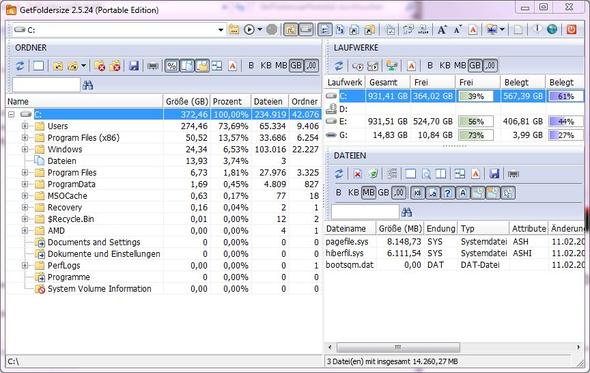The width and height of the screenshot is (590, 373).
Task: Click the save disk icon in ORDNER toolbar
Action: [134, 66]
